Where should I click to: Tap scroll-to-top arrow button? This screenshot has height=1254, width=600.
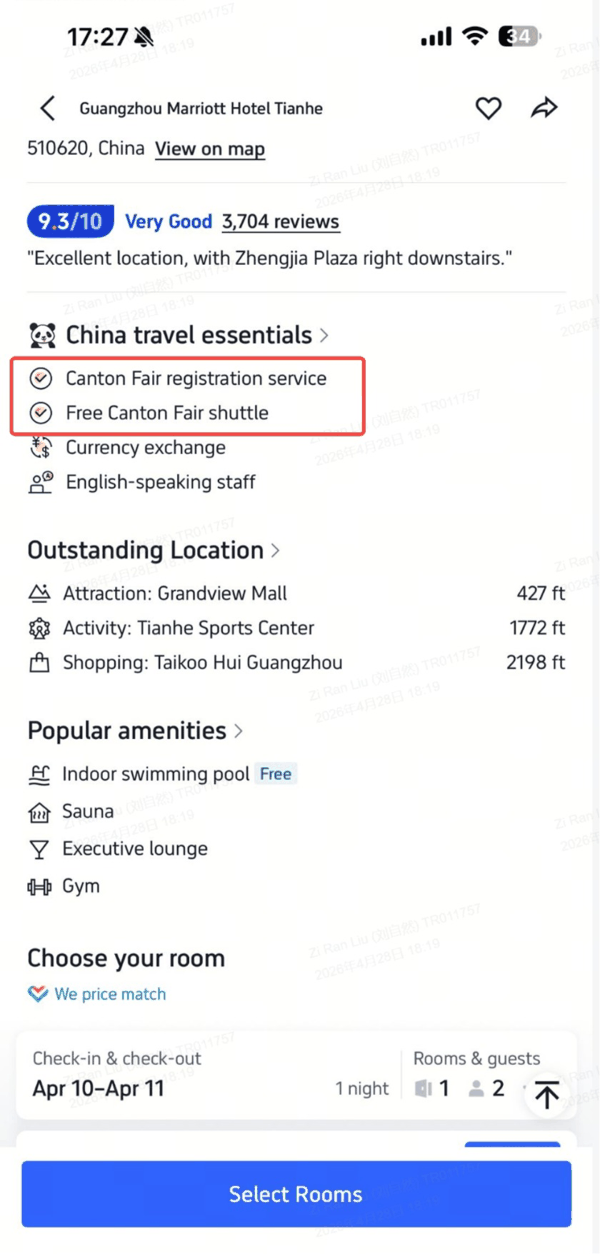(546, 1095)
